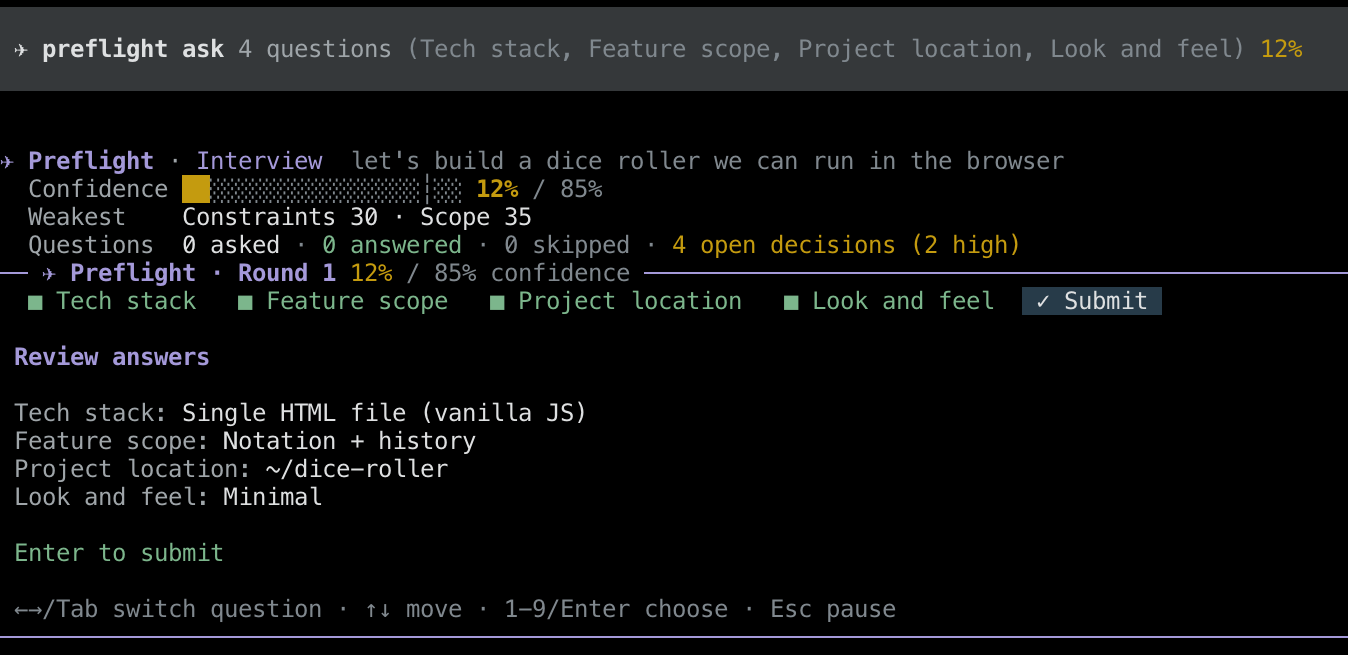Viewport: 1348px width, 655px height.
Task: Click the 'Enter to submit' prompt
Action: click(x=119, y=553)
